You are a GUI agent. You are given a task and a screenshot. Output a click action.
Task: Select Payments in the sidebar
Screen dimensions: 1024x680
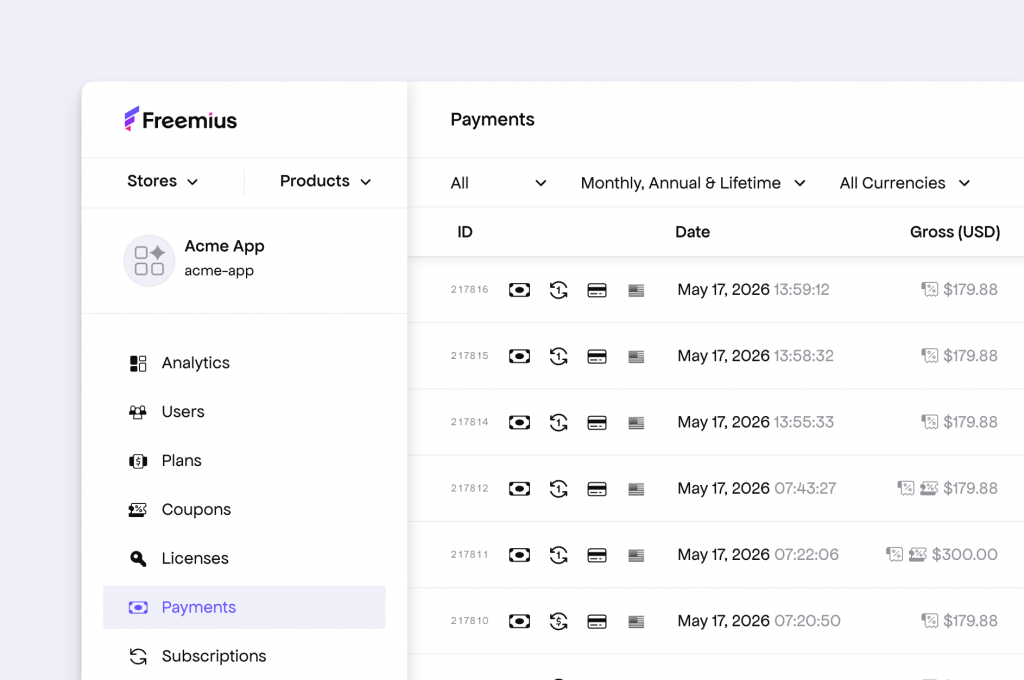[244, 607]
